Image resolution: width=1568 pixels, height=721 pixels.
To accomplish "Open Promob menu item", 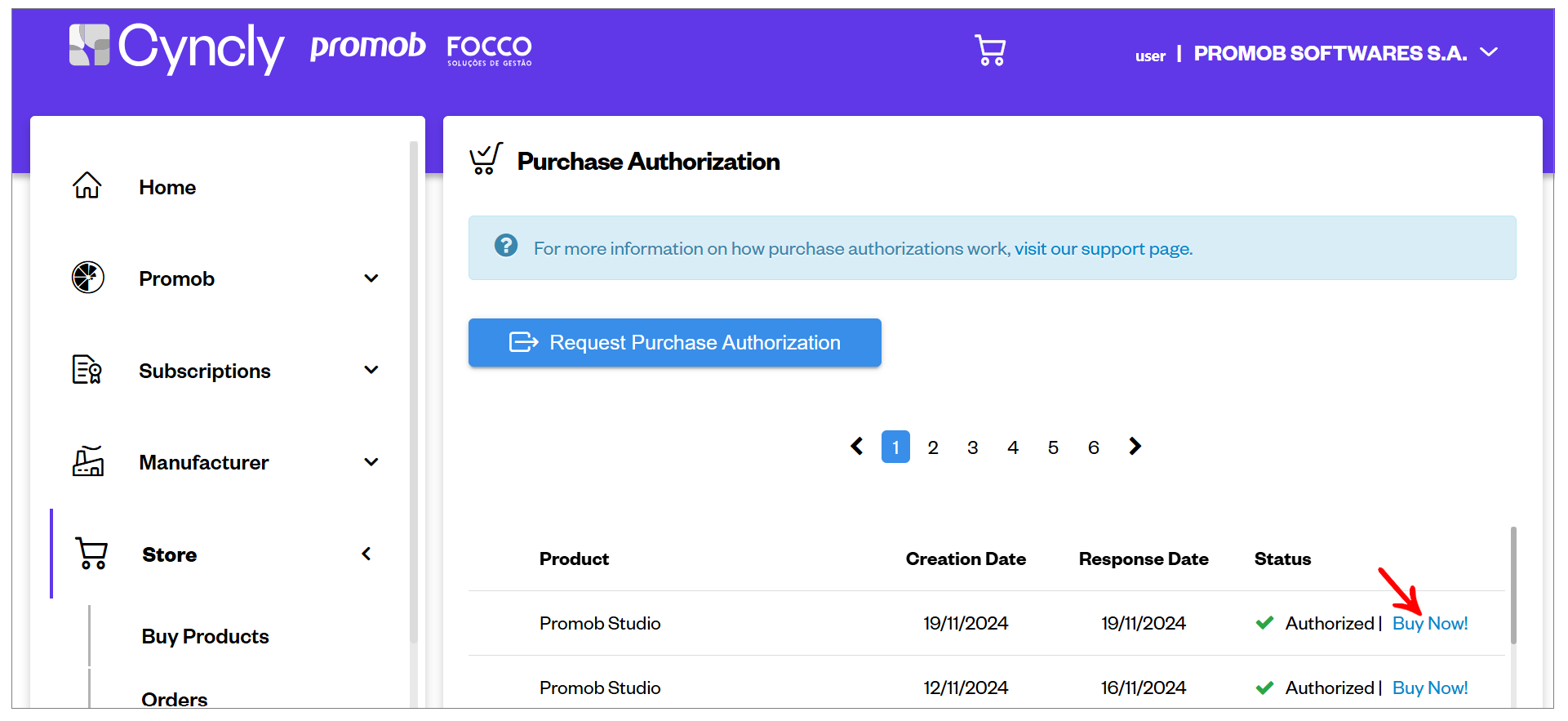I will coord(176,279).
